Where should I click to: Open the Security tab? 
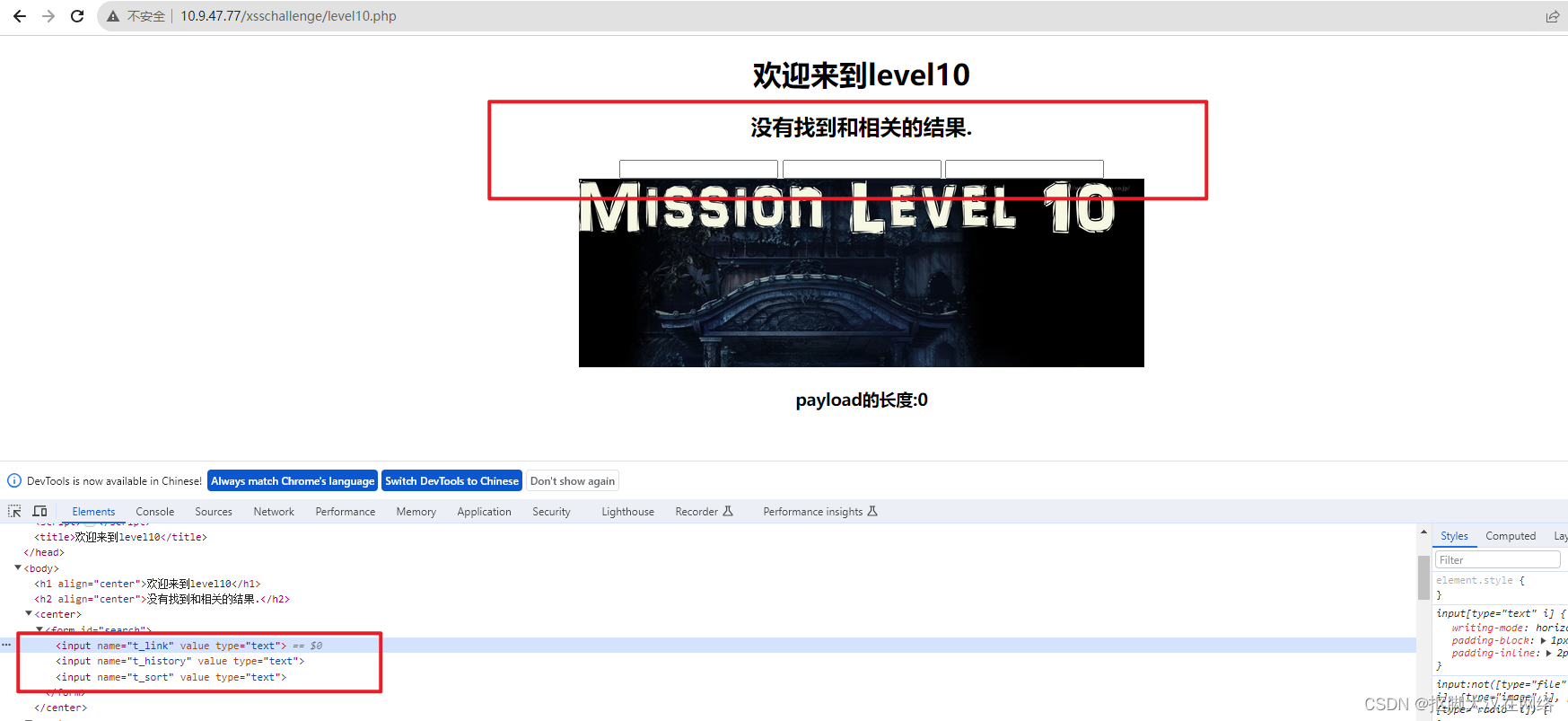(x=551, y=511)
